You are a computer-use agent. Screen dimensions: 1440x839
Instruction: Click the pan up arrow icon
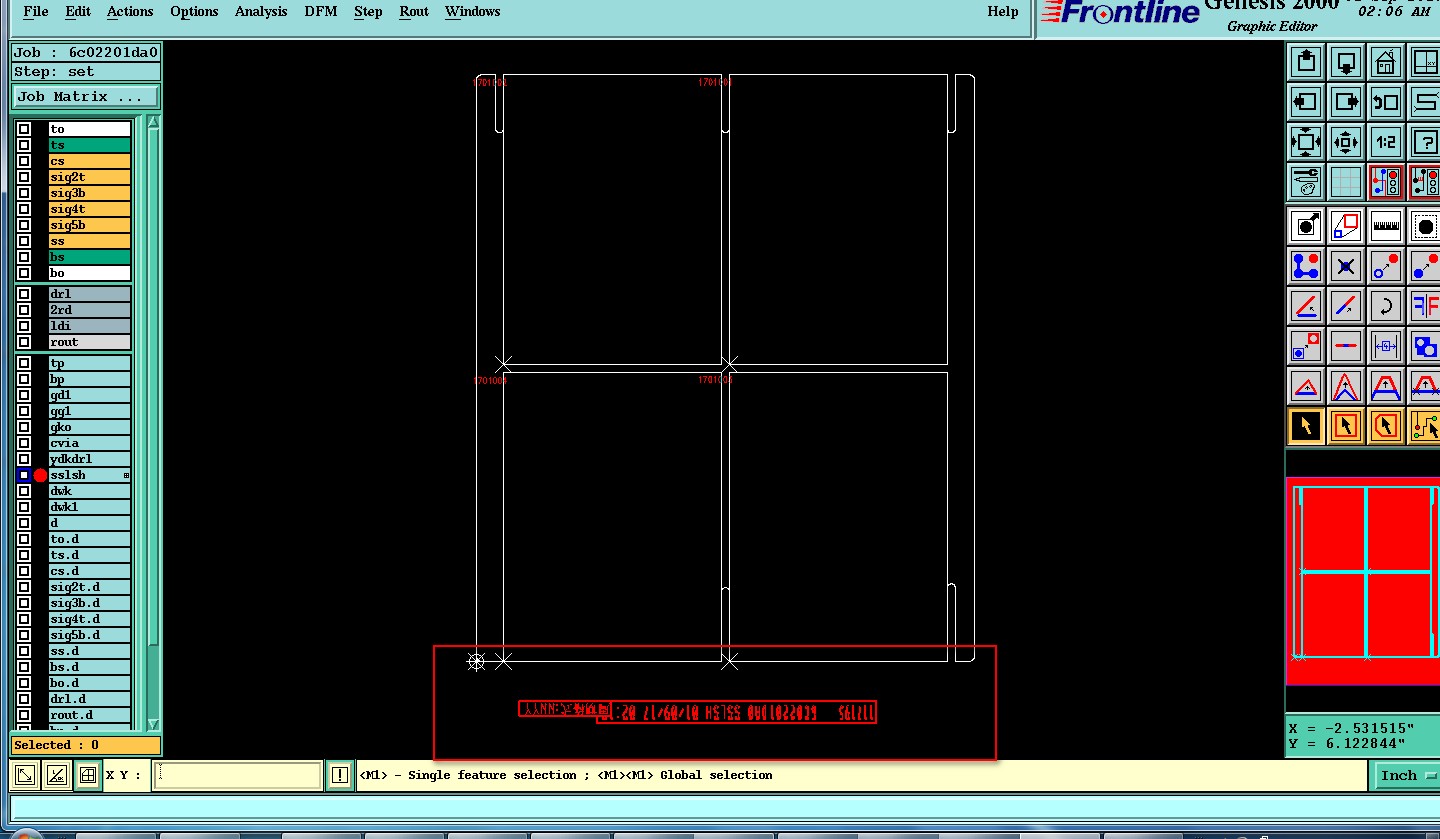1305,62
